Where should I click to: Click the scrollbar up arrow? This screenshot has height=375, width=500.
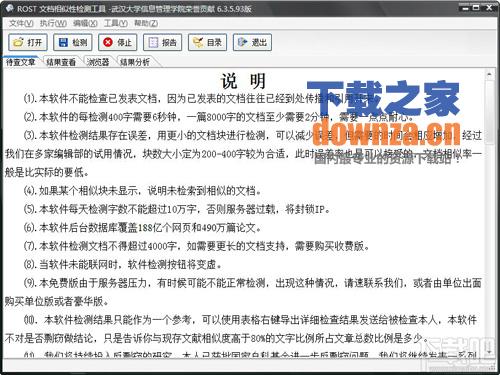pyautogui.click(x=489, y=75)
